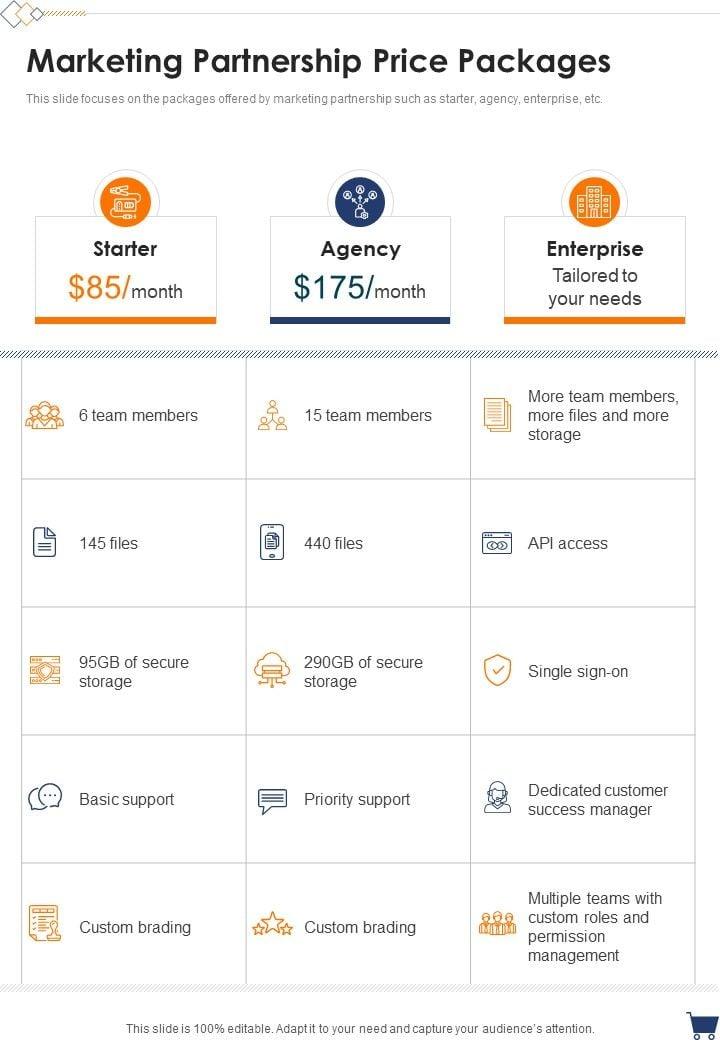Click the Enterprise building icon

[594, 202]
